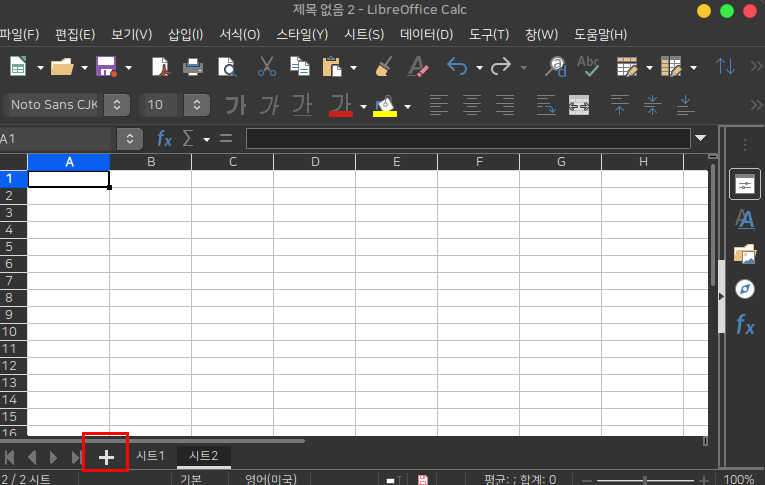Run the spelling check tool
The image size is (765, 485).
[588, 67]
